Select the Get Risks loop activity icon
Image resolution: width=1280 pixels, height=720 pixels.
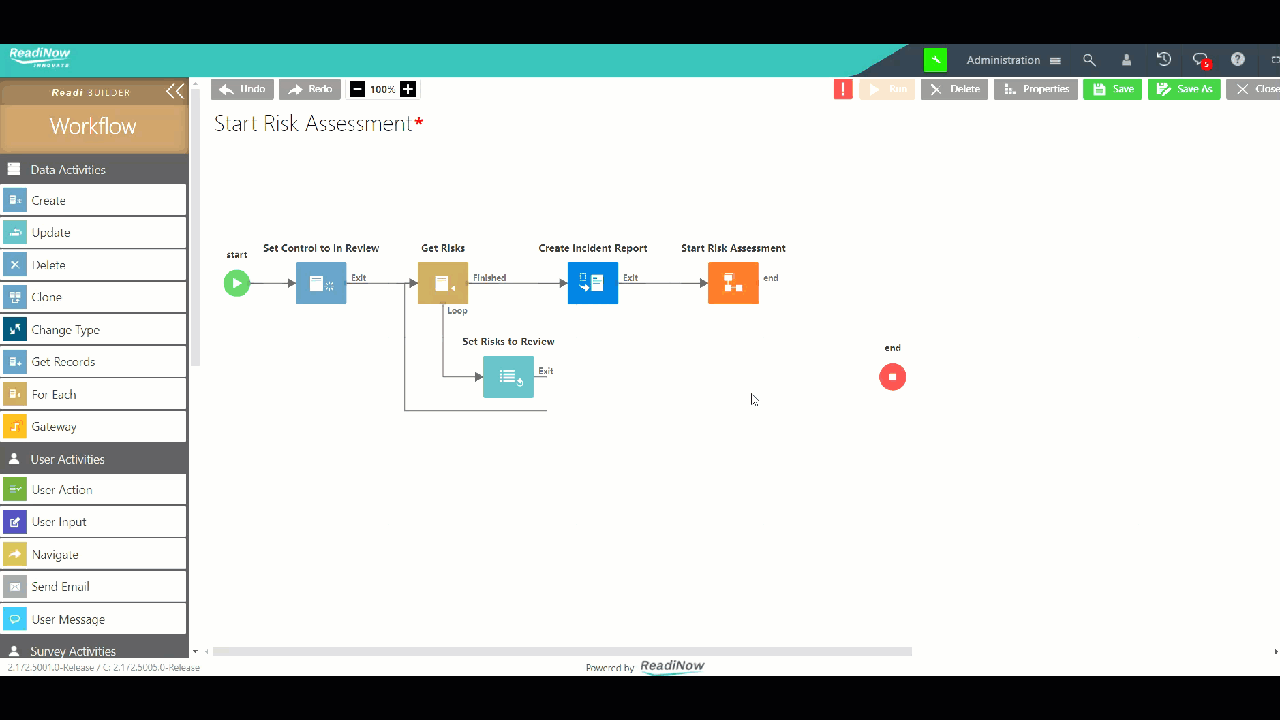pos(442,283)
